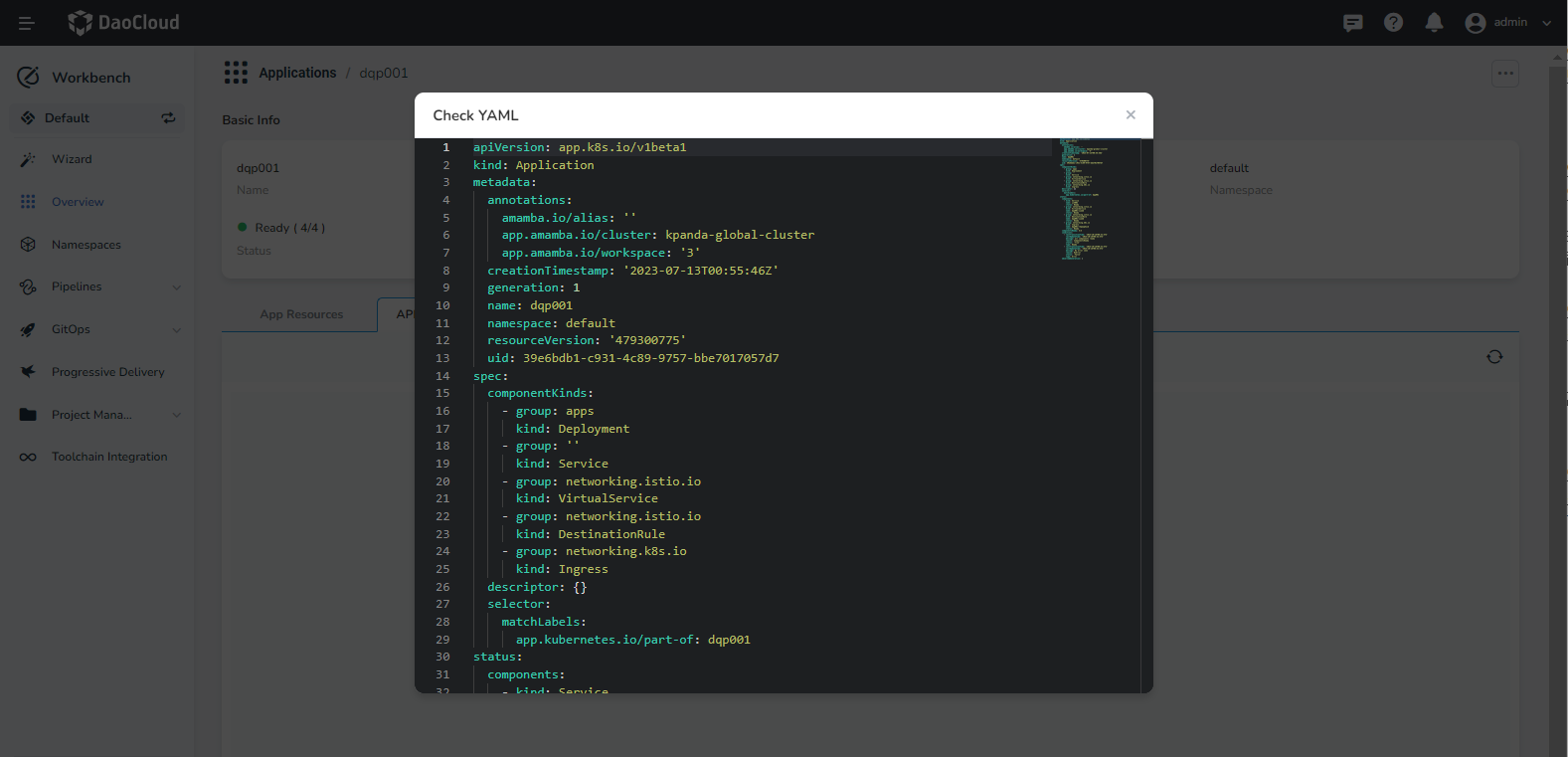Screen dimensions: 1568x757
Task: Click the Workbench compass icon
Action: click(29, 77)
